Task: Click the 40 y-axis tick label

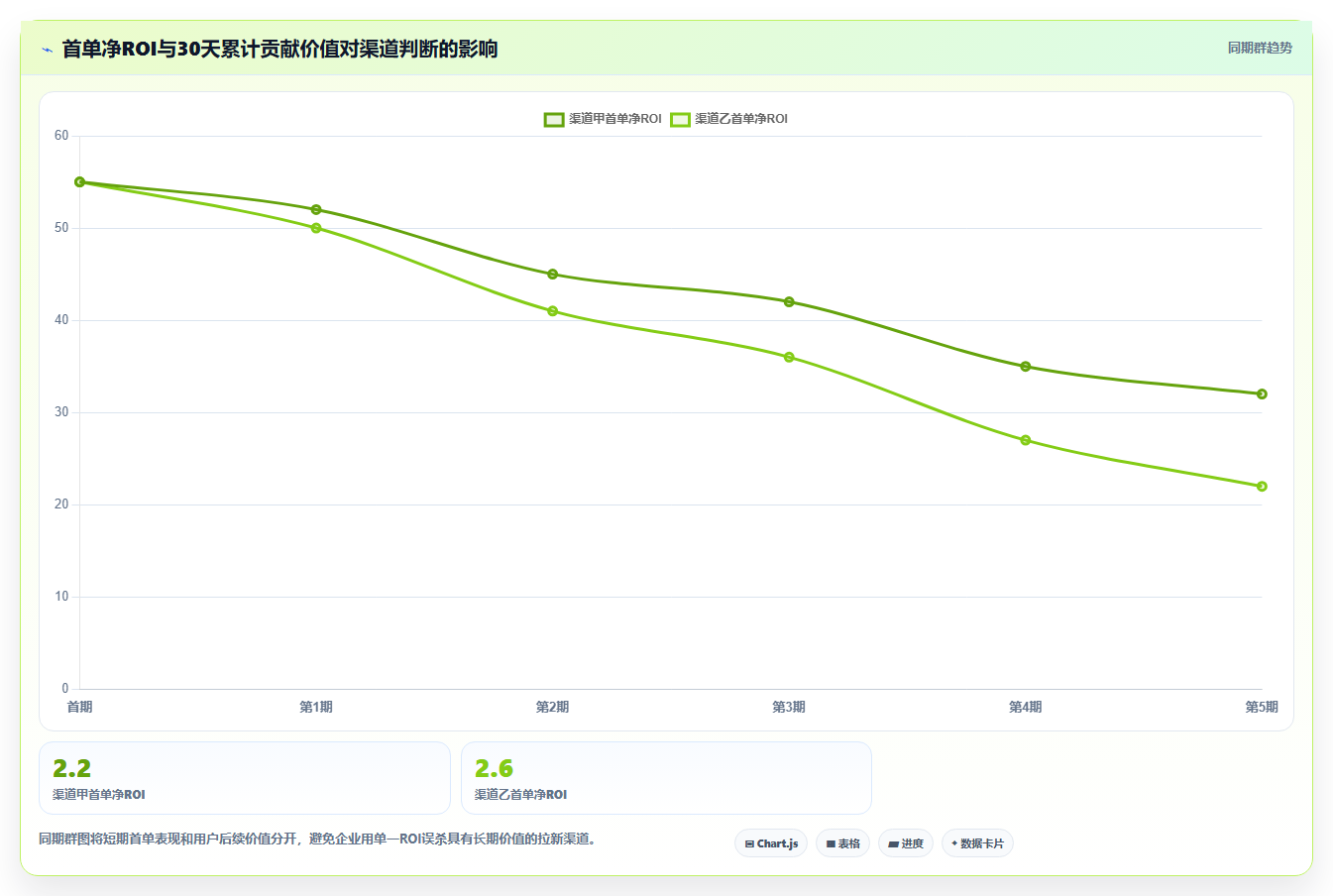Action: [x=61, y=320]
